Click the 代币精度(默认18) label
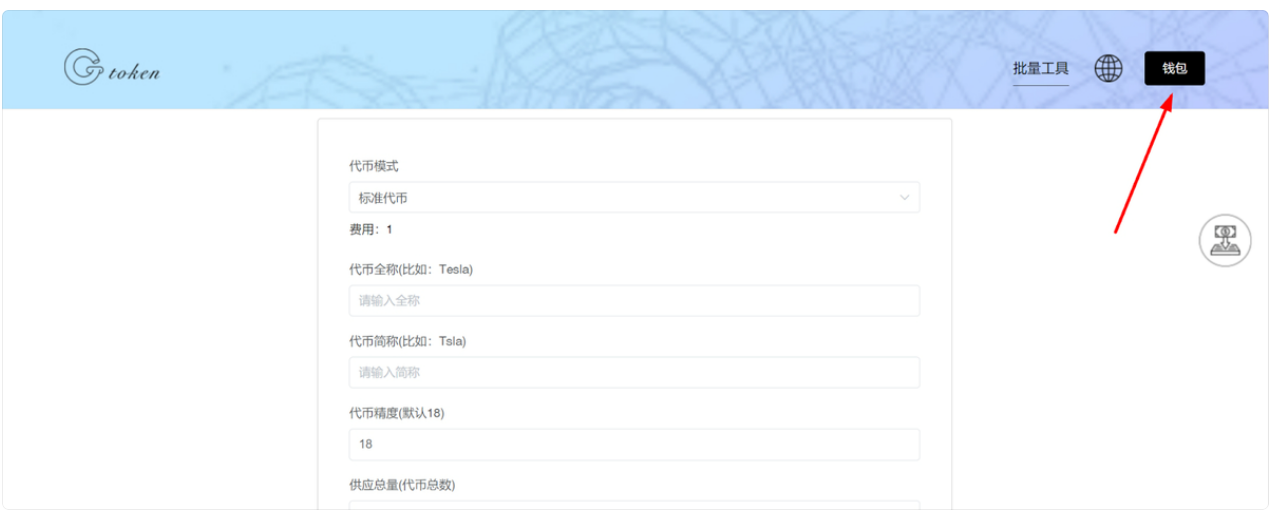Image resolution: width=1278 pixels, height=521 pixels. 396,413
